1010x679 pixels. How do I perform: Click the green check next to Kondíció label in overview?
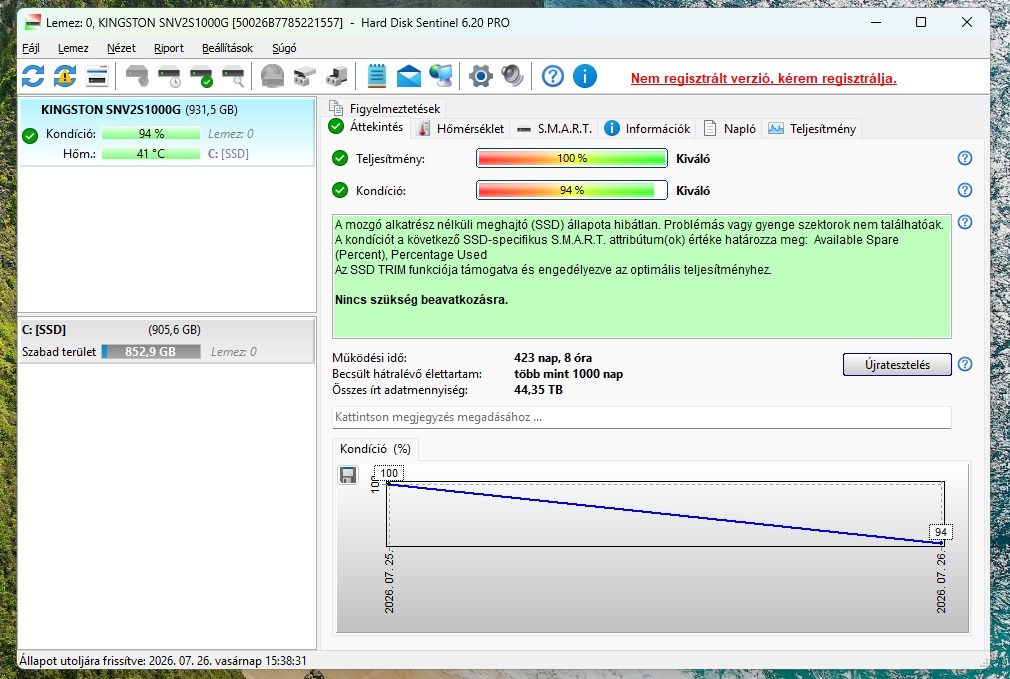pyautogui.click(x=339, y=191)
